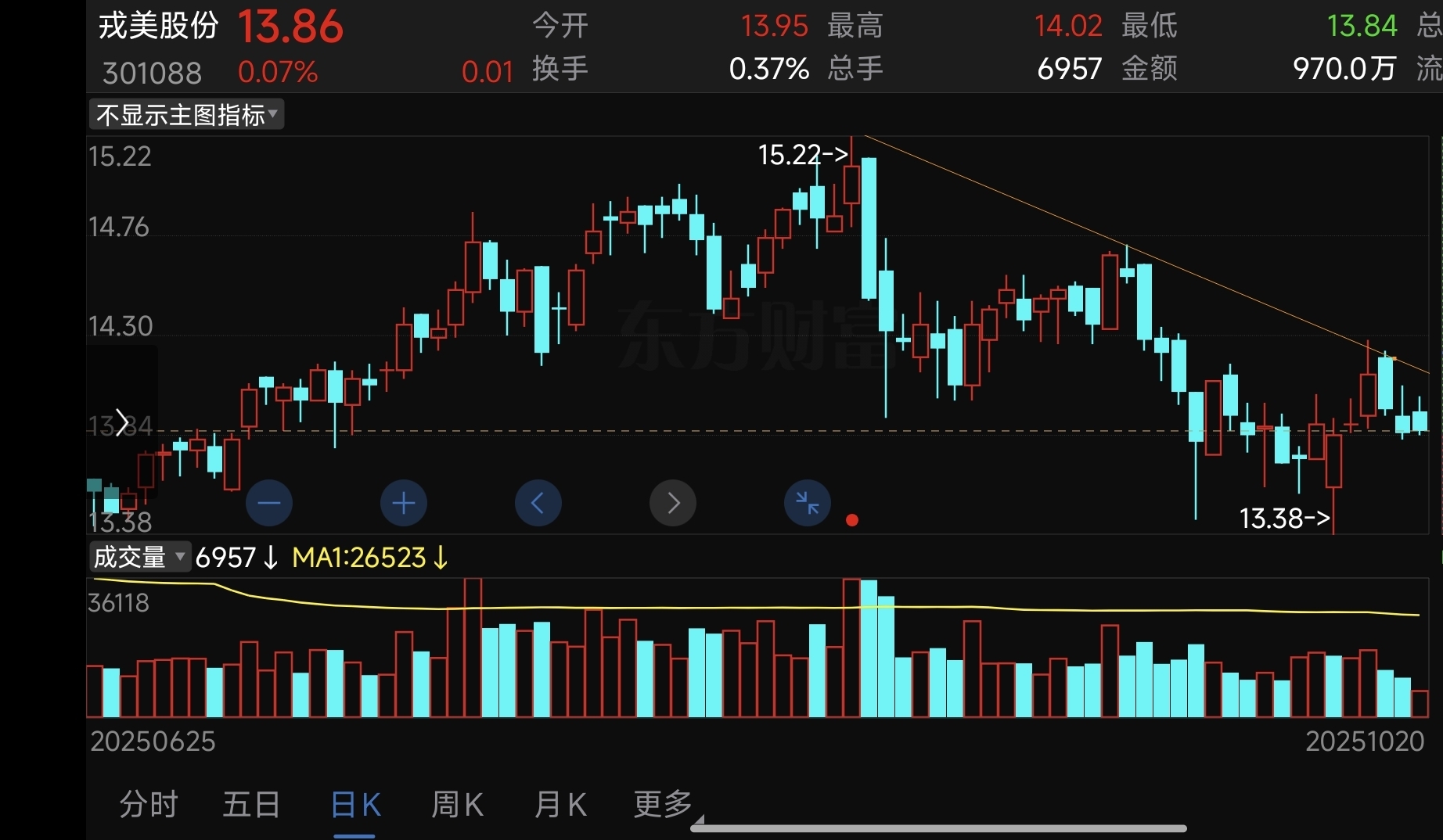Zoom in chart with plus button

point(404,503)
